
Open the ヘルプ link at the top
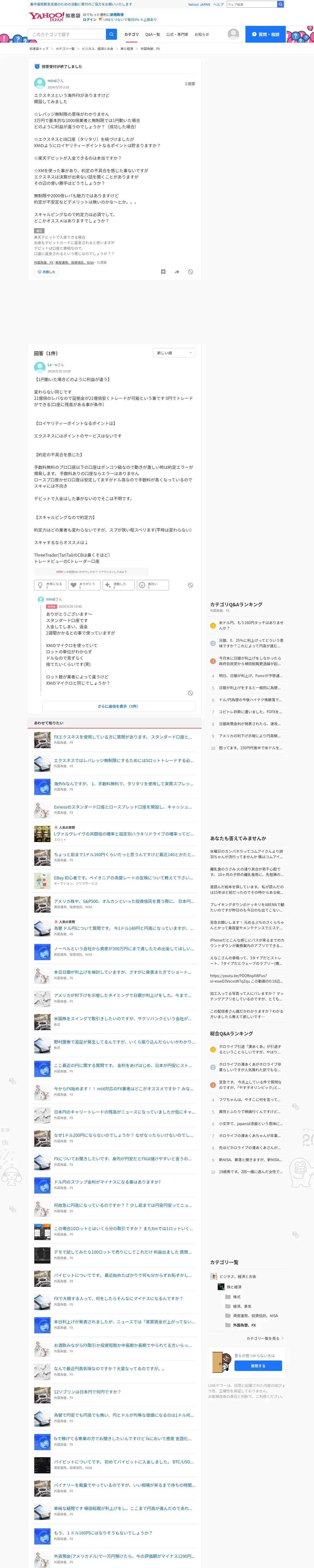(218, 4)
